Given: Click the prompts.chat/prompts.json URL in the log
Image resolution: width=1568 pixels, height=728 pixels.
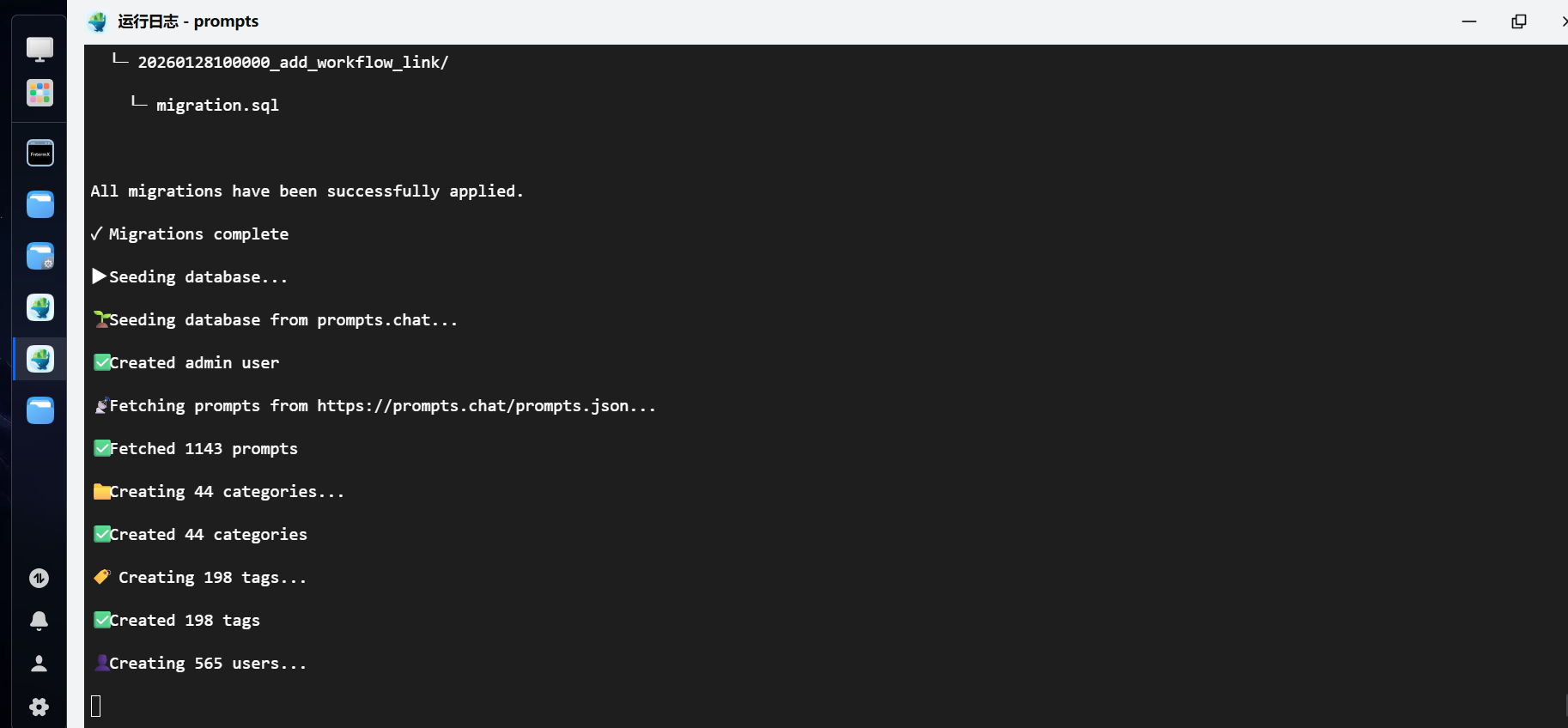Looking at the screenshot, I should pyautogui.click(x=473, y=406).
